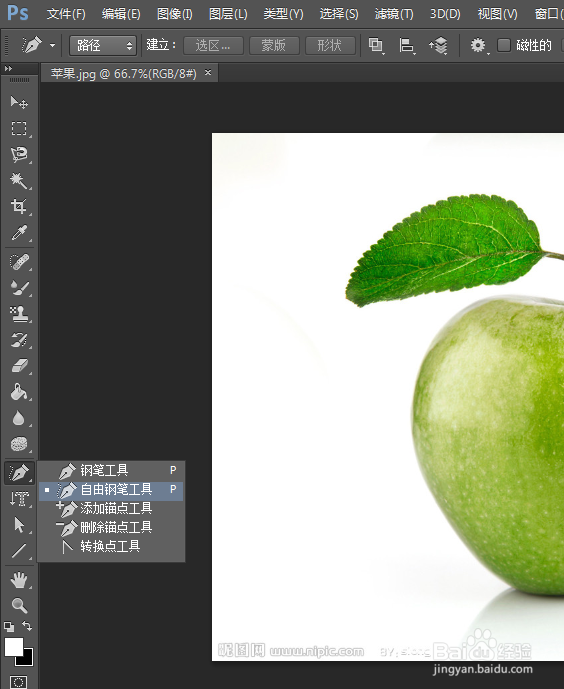564x689 pixels.
Task: Select the Rectangular Marquee tool
Action: click(19, 128)
